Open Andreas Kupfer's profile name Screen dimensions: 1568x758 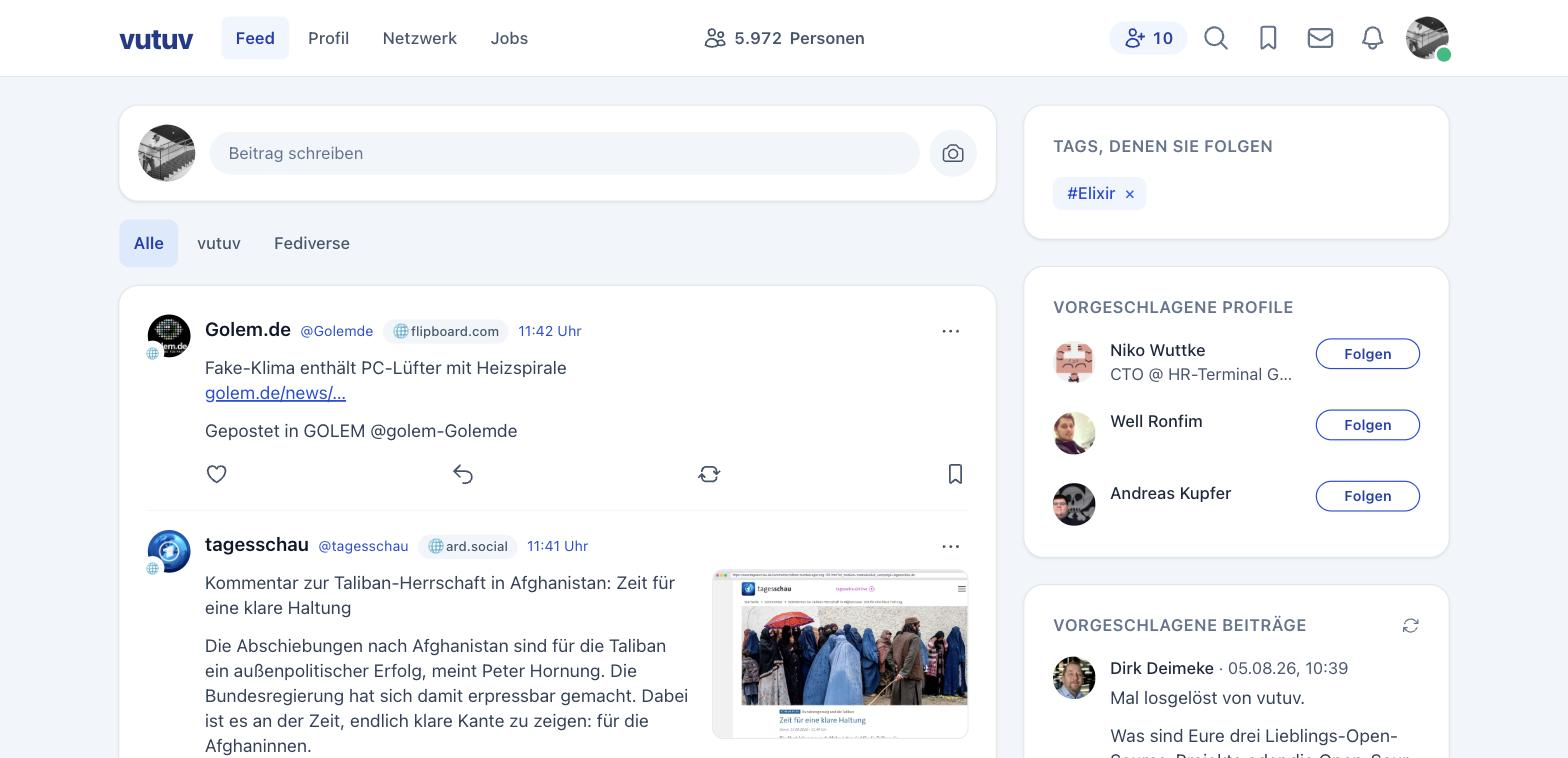click(1170, 493)
